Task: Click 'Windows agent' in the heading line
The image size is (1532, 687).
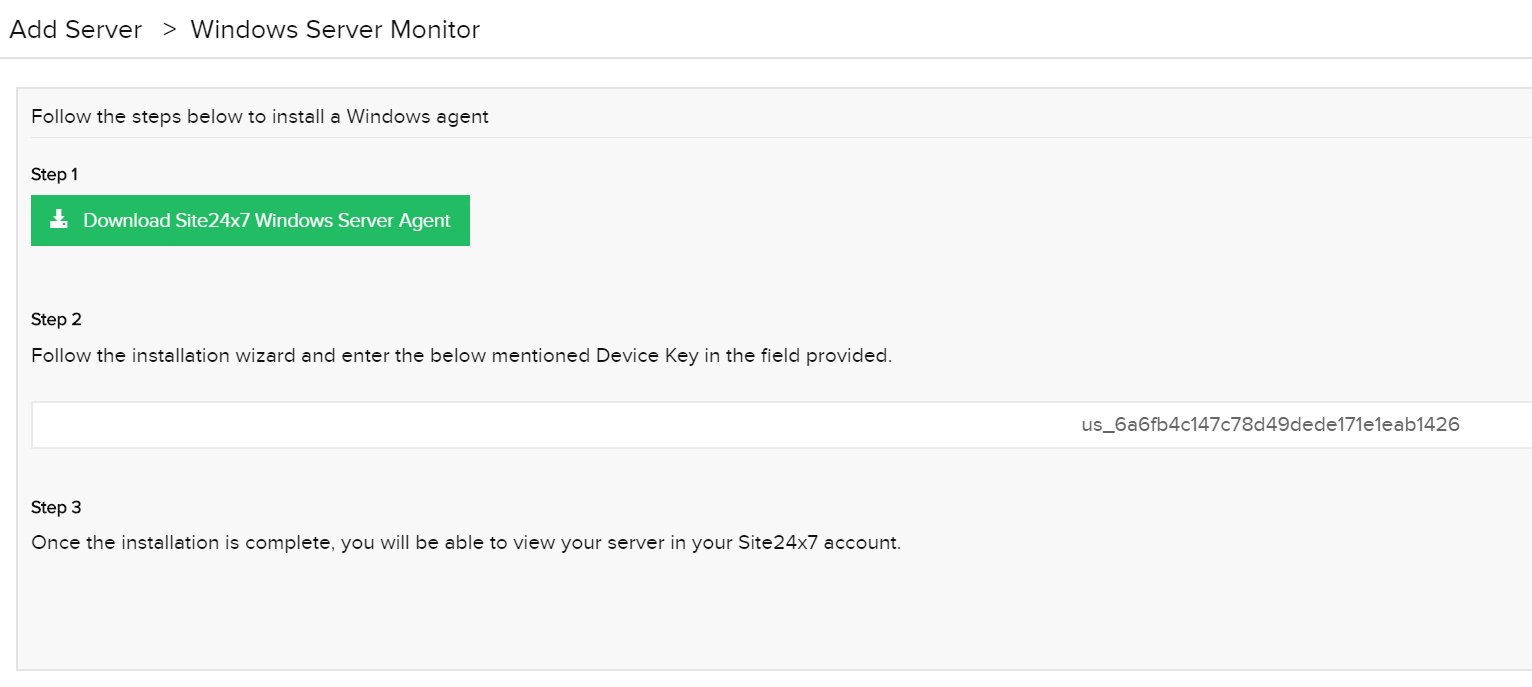Action: click(418, 117)
